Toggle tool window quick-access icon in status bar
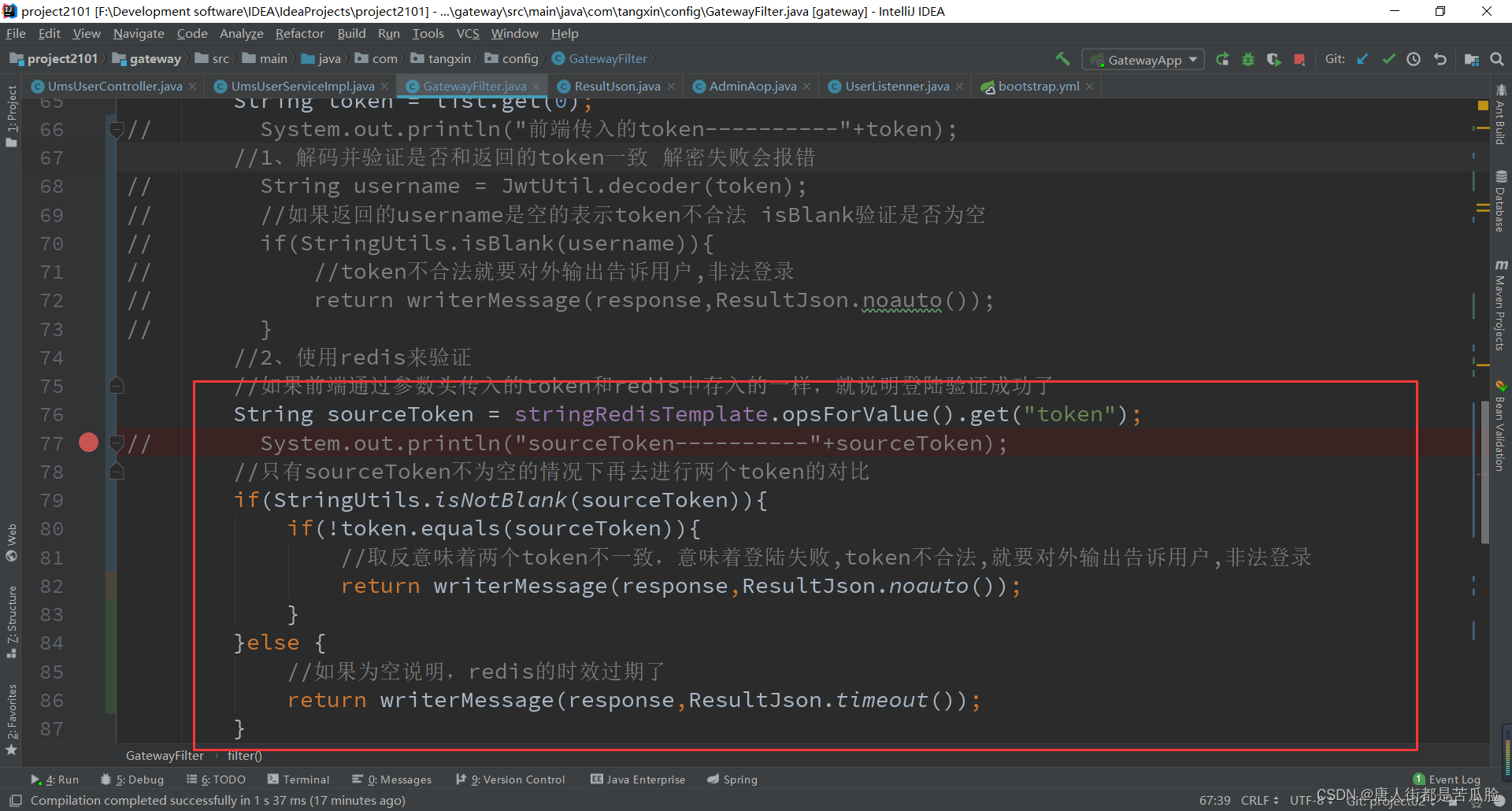 tap(15, 800)
